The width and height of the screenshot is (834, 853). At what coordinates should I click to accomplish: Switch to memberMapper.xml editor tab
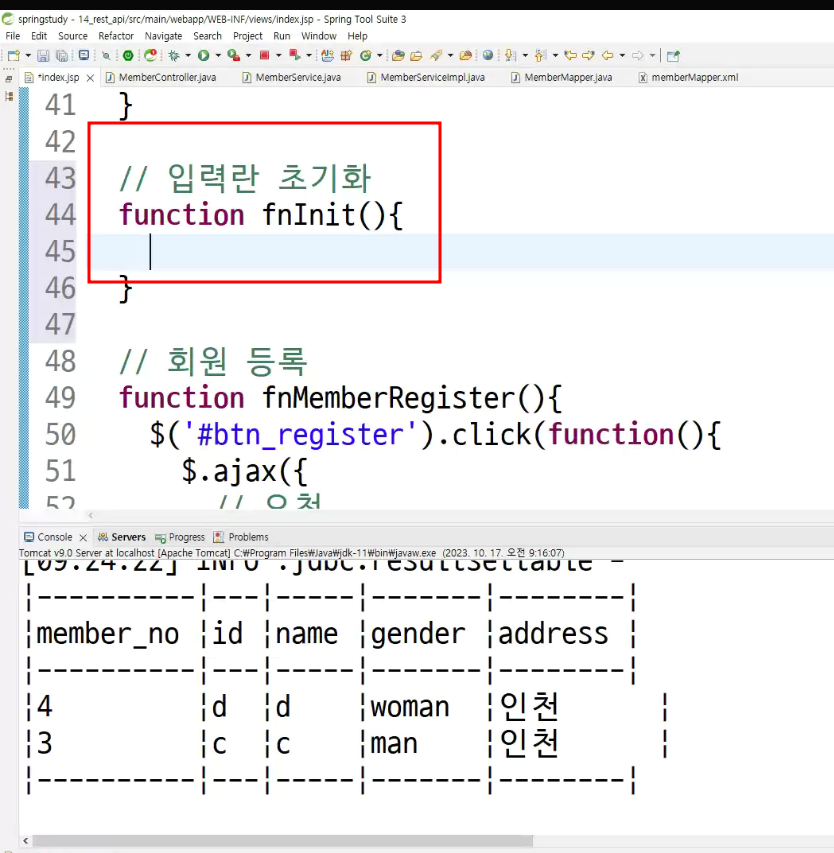tap(689, 78)
